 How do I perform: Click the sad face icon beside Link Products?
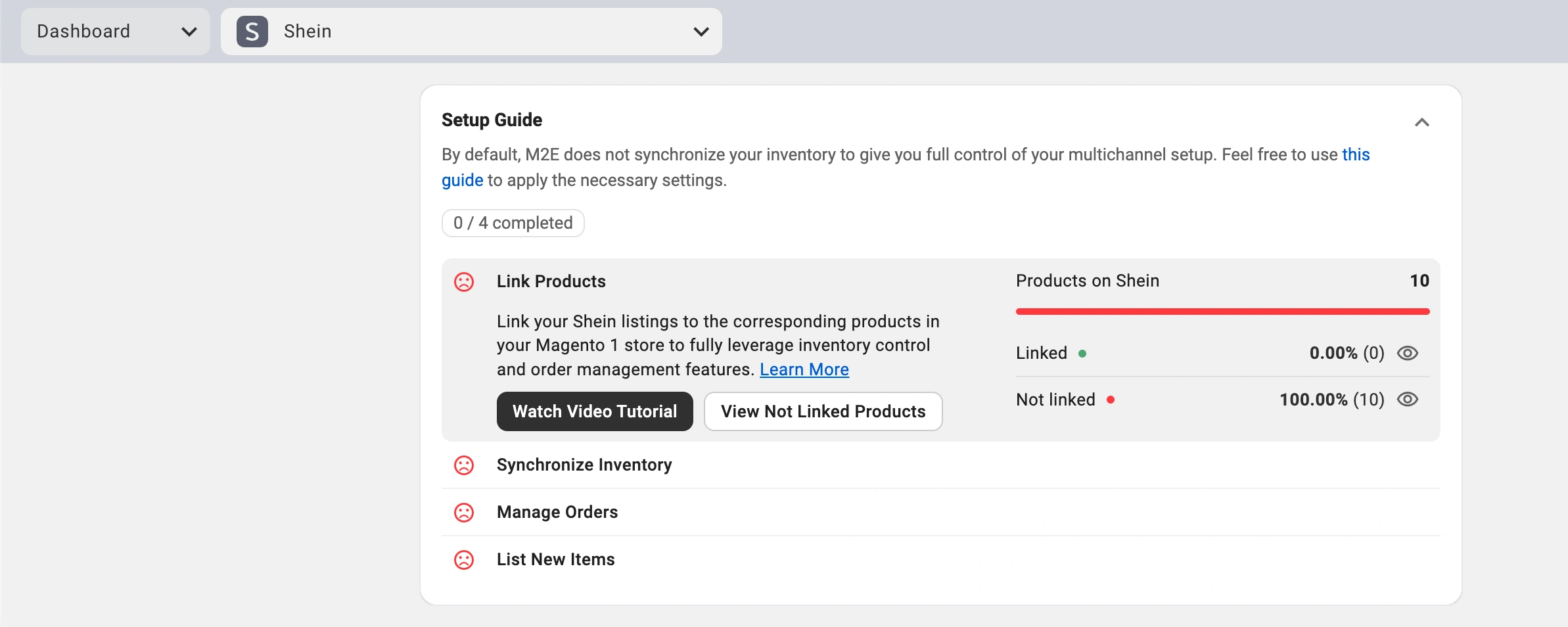coord(464,282)
